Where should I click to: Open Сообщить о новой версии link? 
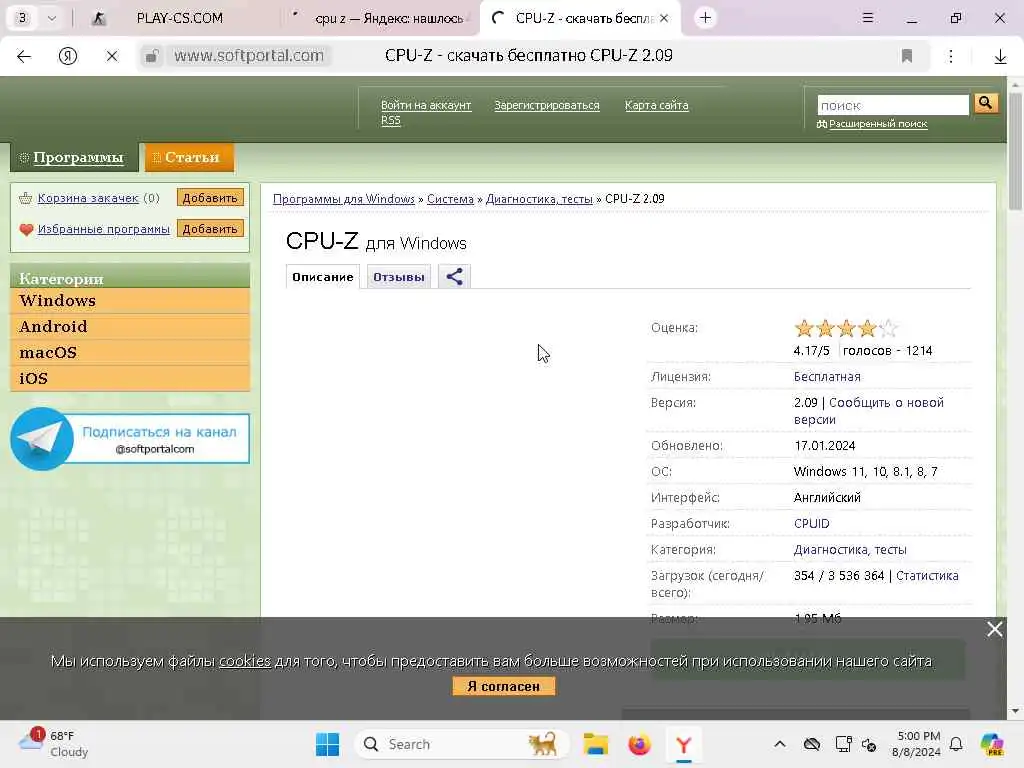click(869, 411)
